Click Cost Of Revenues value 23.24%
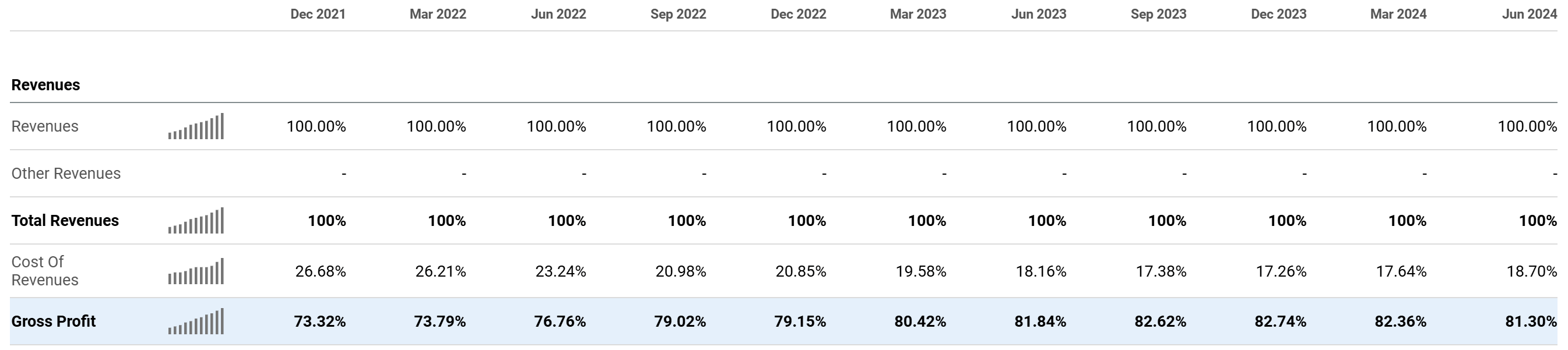Image resolution: width=1568 pixels, height=350 pixels. 561,271
